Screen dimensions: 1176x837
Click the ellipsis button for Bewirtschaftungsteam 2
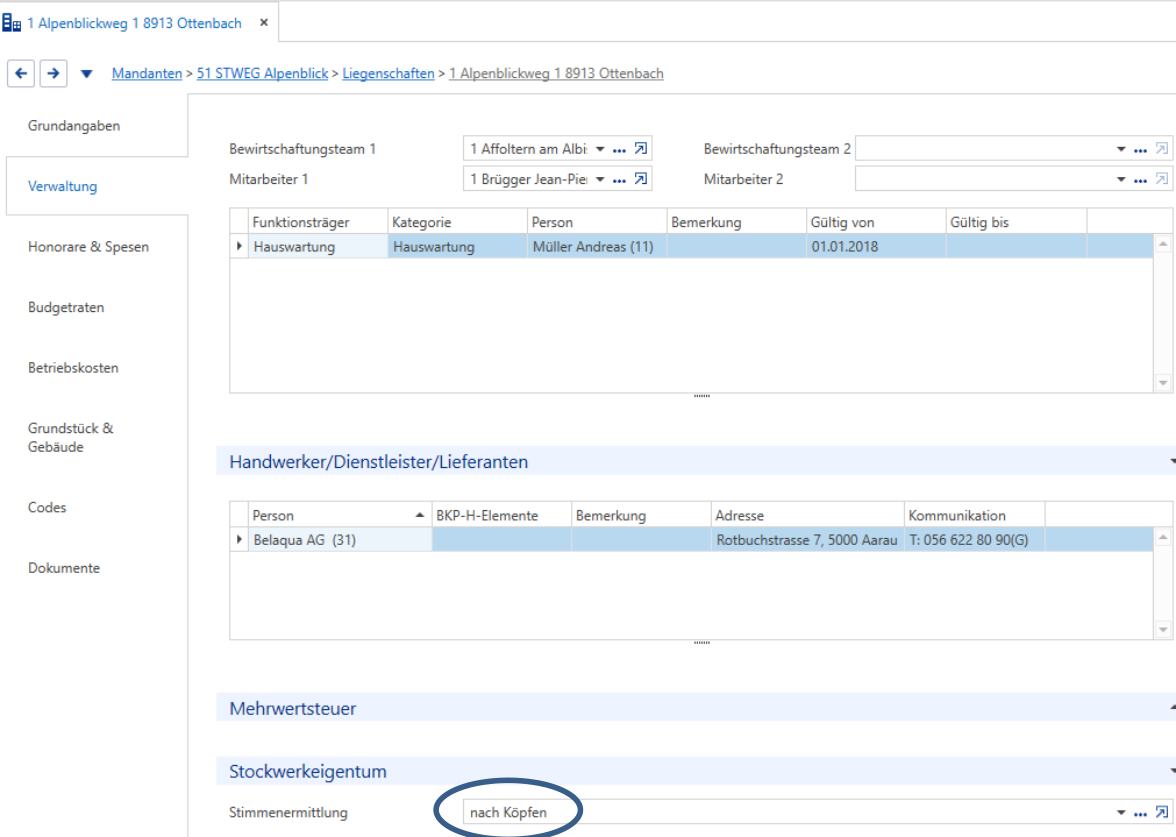click(x=1140, y=150)
